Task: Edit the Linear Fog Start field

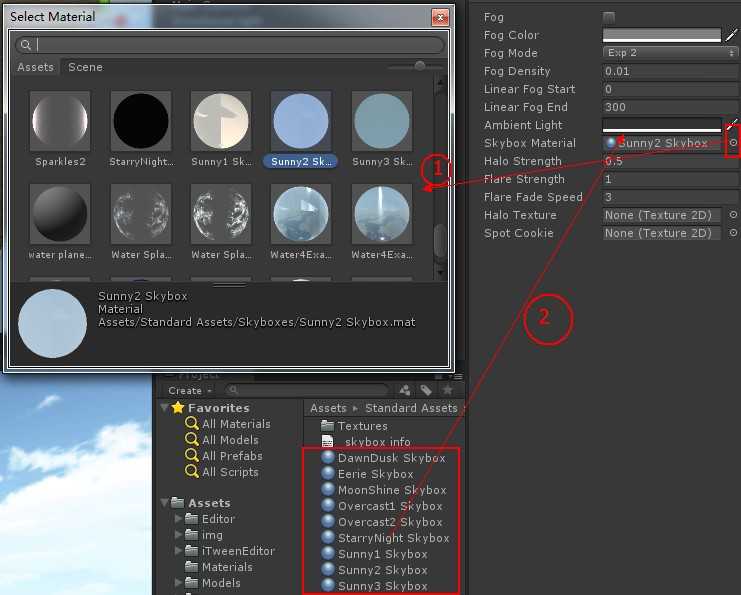Action: (670, 89)
